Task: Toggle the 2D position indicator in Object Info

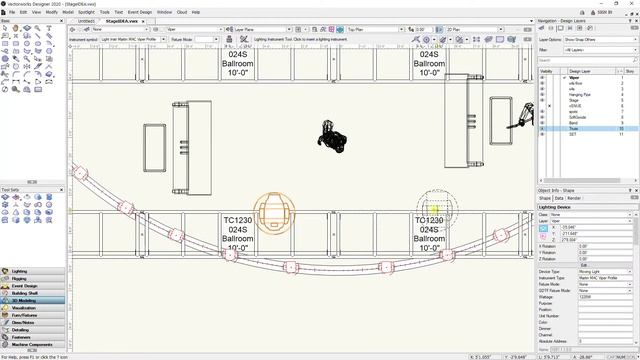Action: click(x=543, y=229)
